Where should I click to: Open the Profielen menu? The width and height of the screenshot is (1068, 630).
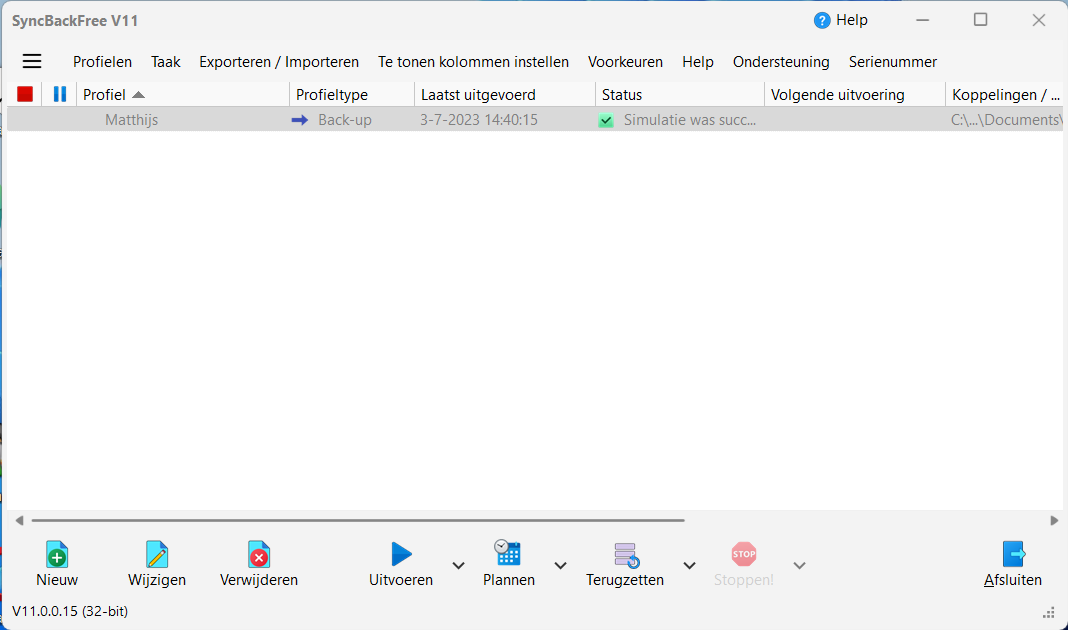coord(102,62)
